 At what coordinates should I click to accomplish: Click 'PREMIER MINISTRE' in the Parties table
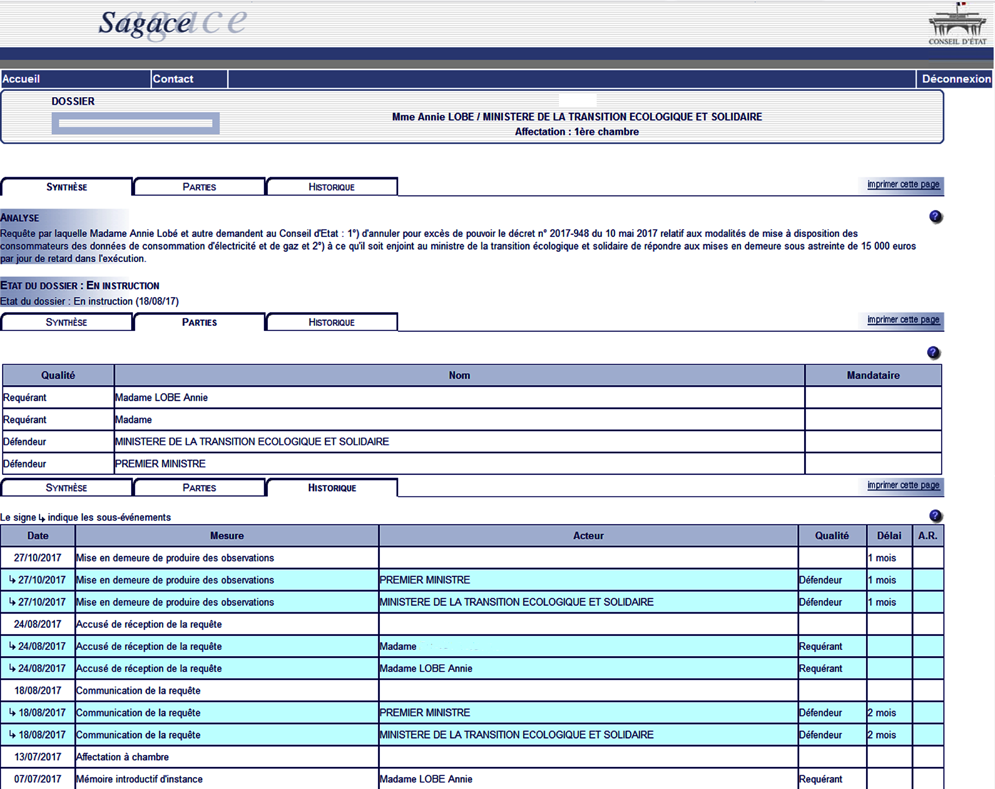[160, 464]
